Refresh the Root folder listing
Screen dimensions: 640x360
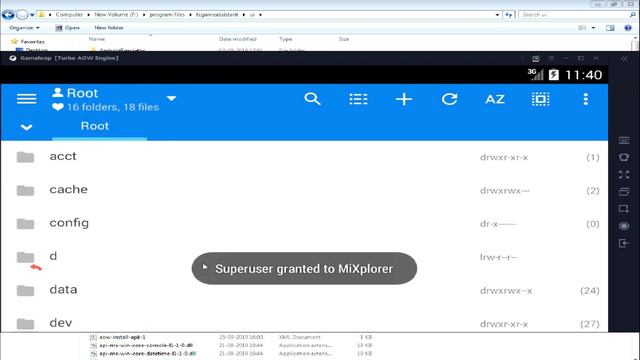pos(449,99)
